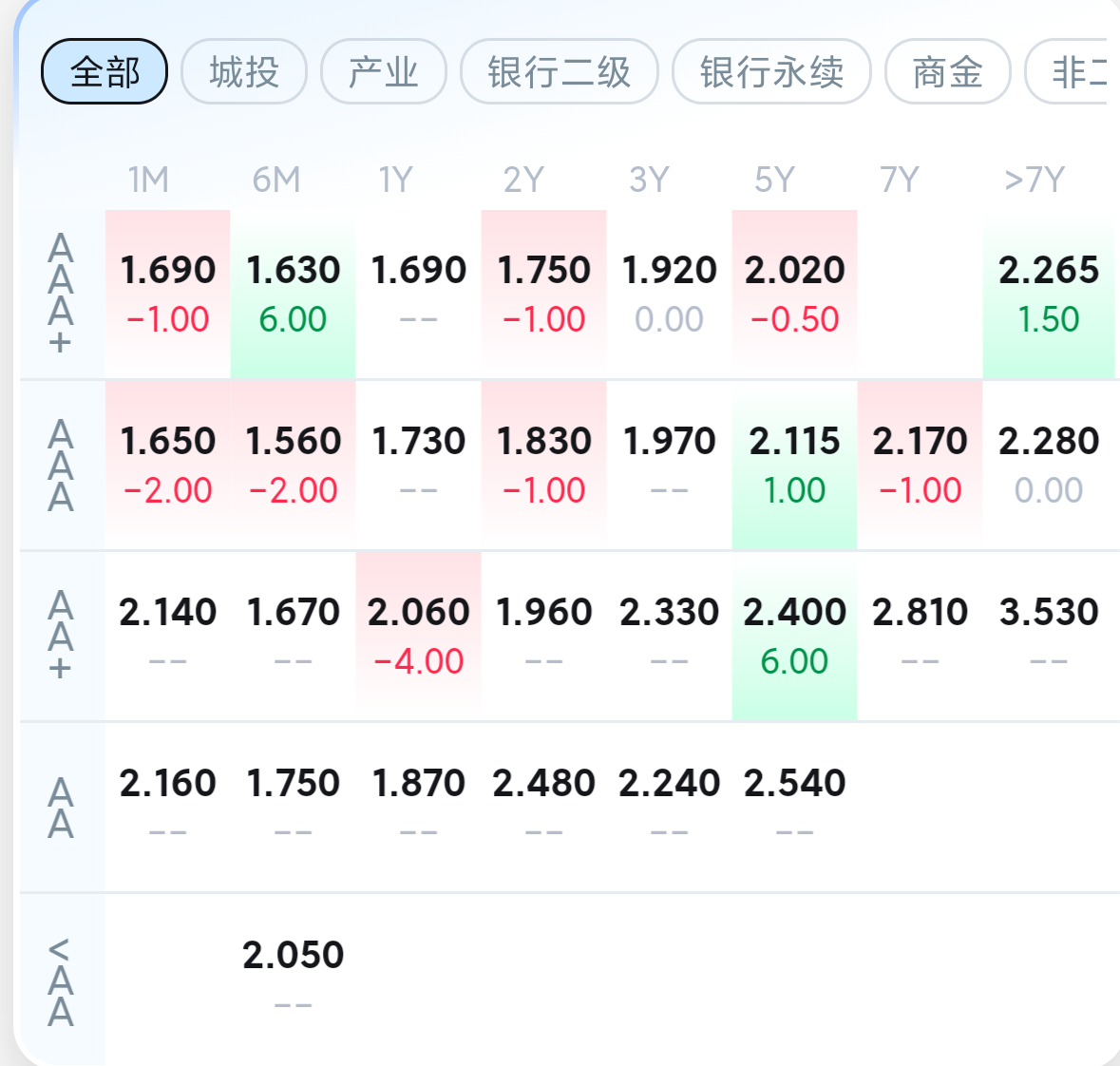Select the AAA+ >7Y cell 2.265
Viewport: 1120px width, 1066px height.
pyautogui.click(x=1049, y=293)
